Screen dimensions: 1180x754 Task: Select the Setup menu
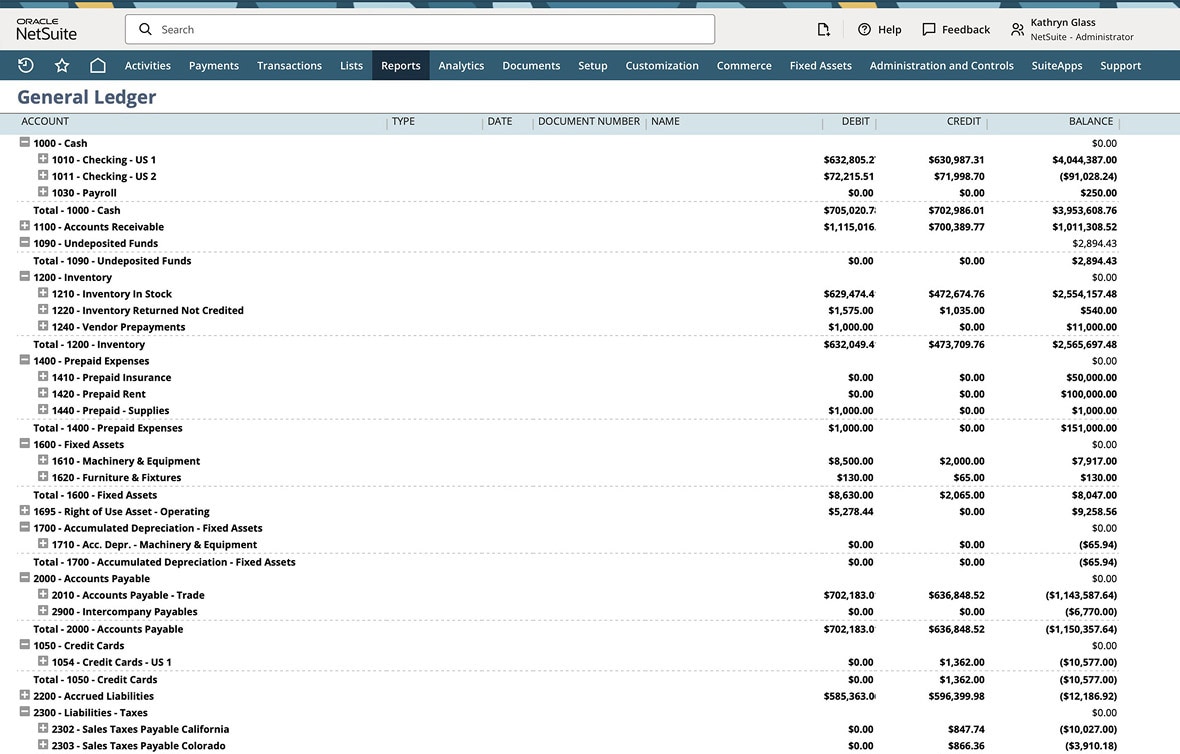point(592,64)
